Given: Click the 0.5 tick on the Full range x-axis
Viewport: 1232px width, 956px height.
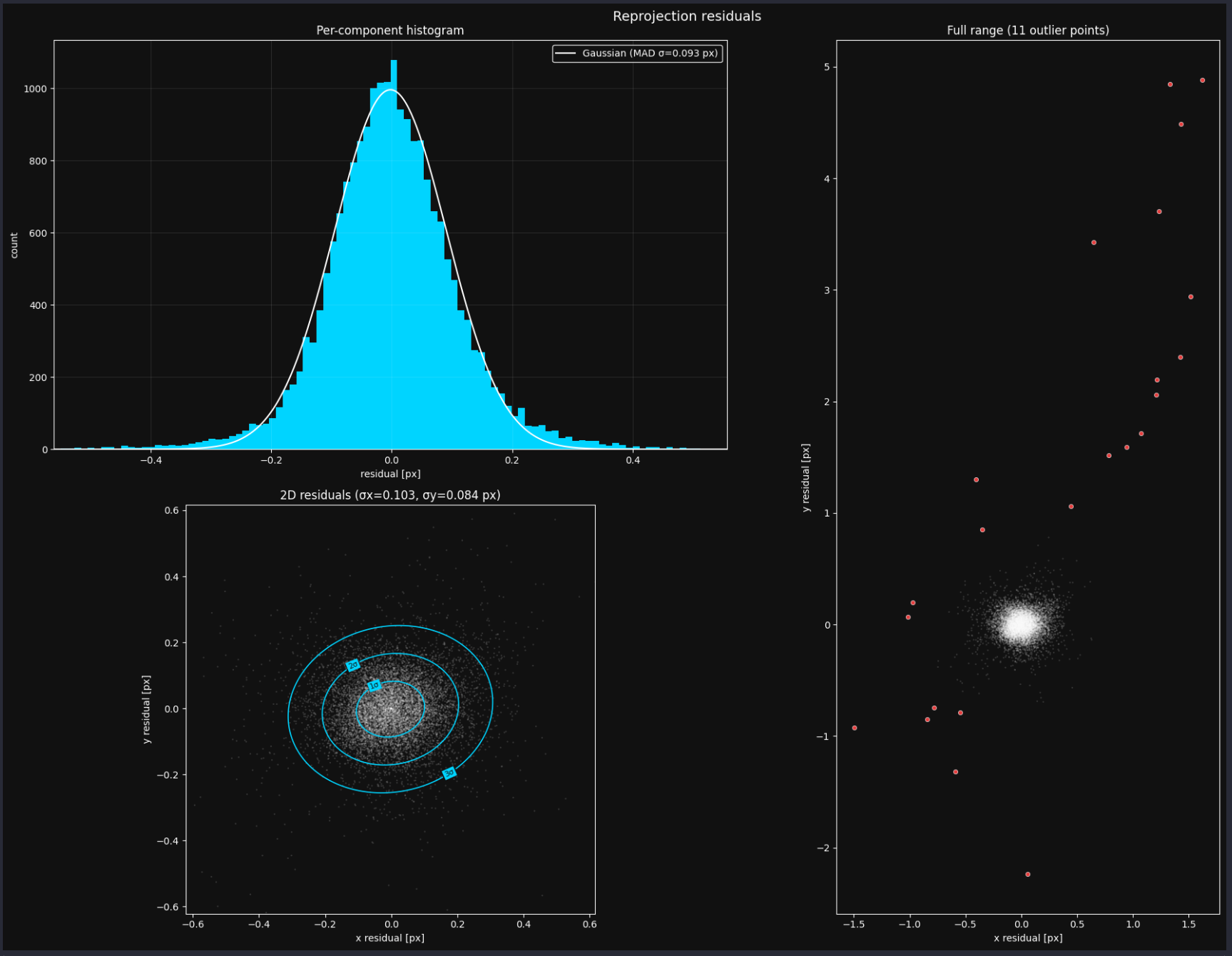Looking at the screenshot, I should 1077,925.
